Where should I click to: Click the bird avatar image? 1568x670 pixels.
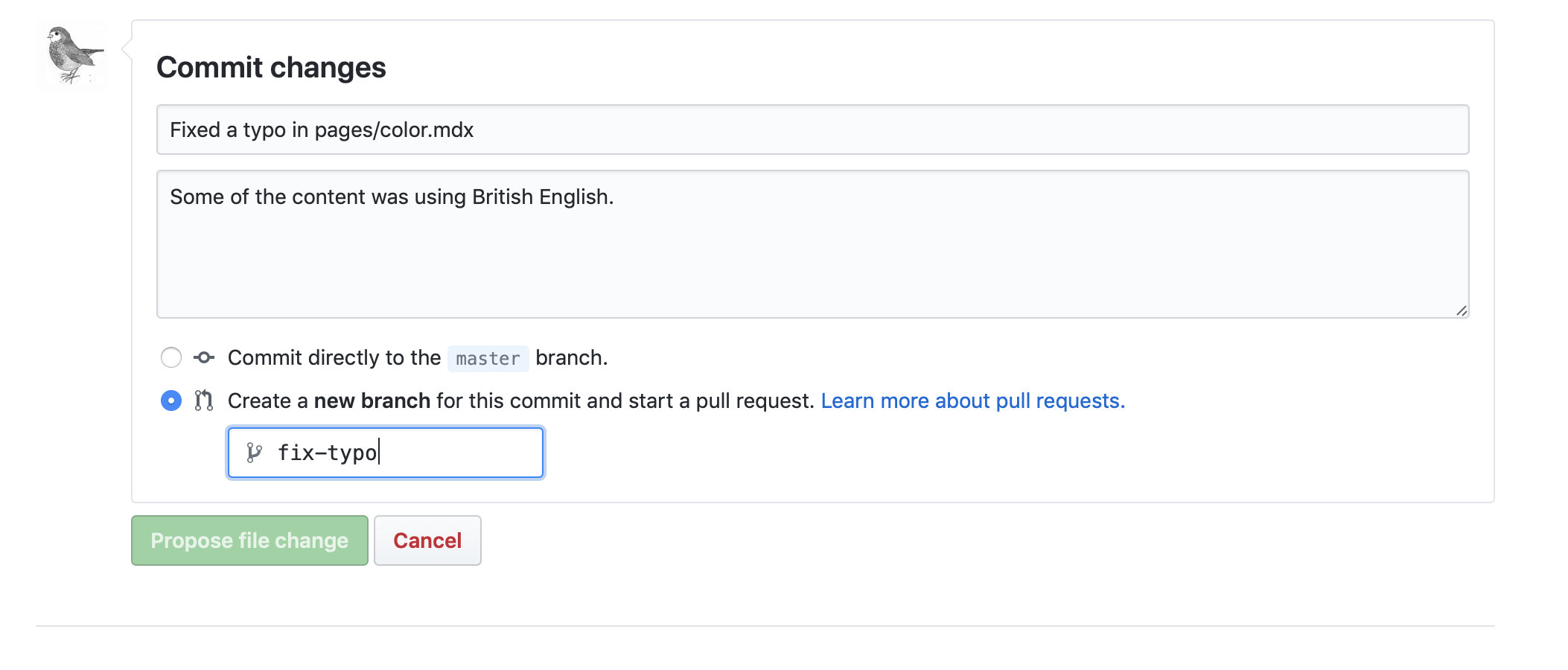[71, 56]
